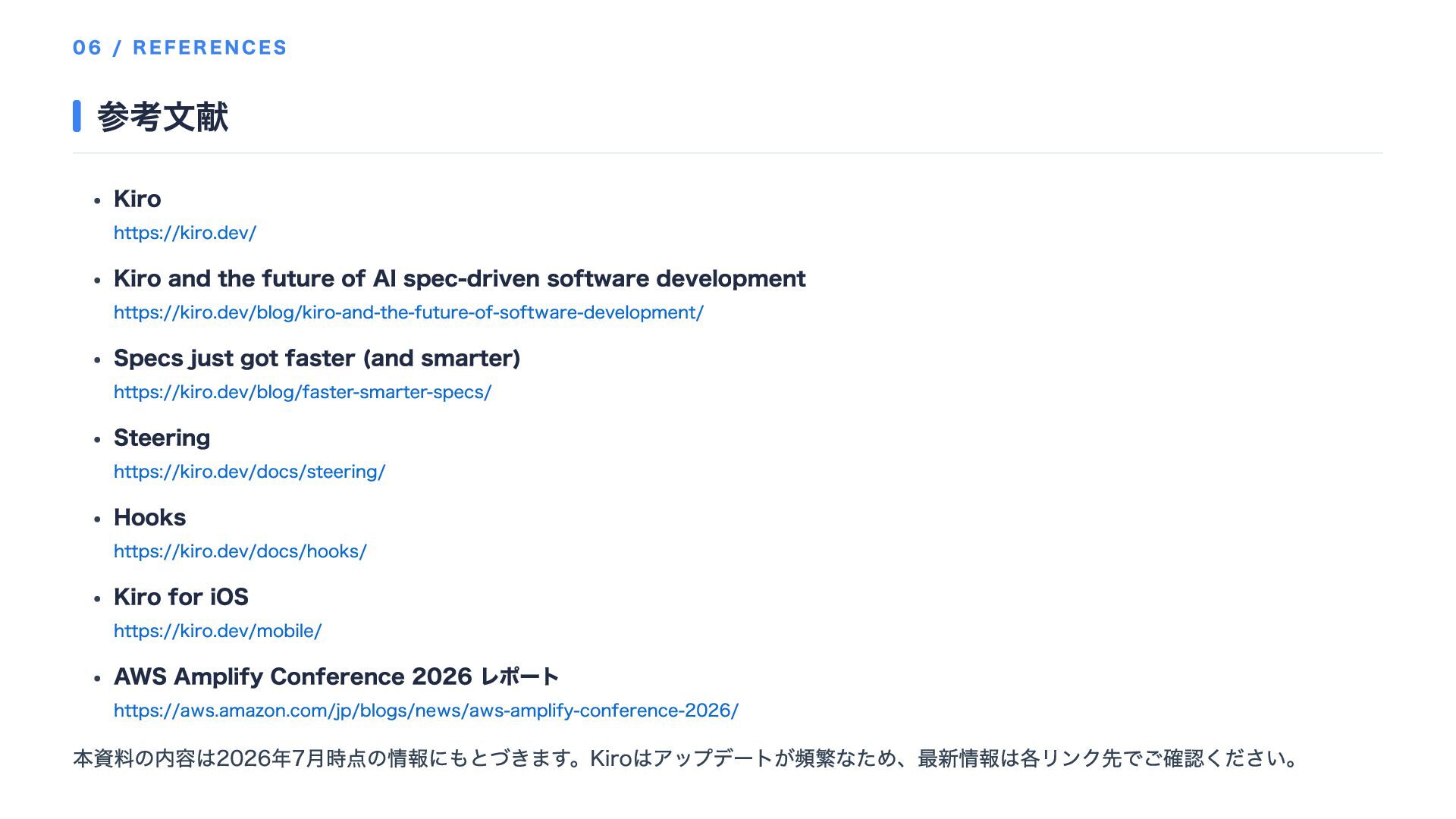Open the AWS Amplify Conference 2026 blog link

[426, 711]
